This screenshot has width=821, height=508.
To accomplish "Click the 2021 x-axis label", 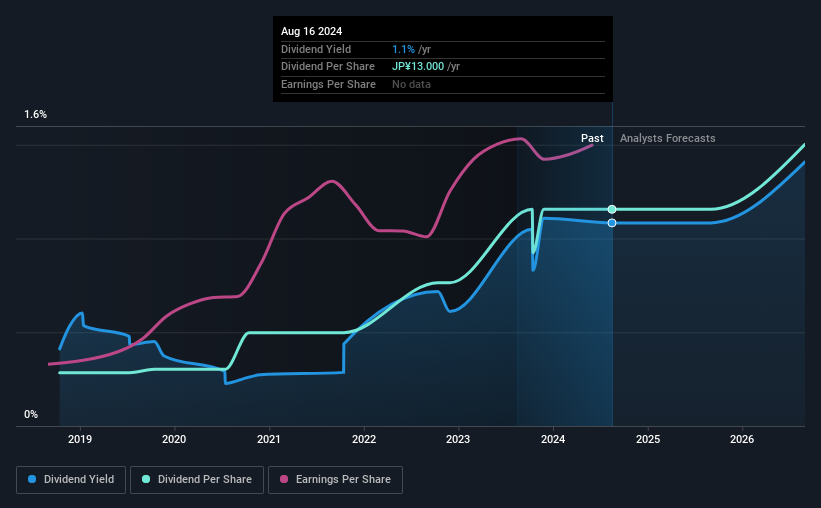I will coord(269,439).
